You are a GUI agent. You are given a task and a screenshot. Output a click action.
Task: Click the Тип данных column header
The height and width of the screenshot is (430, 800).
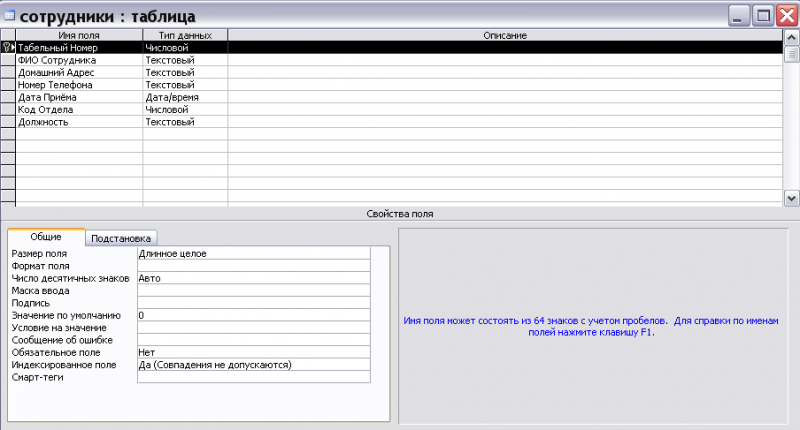click(x=185, y=35)
